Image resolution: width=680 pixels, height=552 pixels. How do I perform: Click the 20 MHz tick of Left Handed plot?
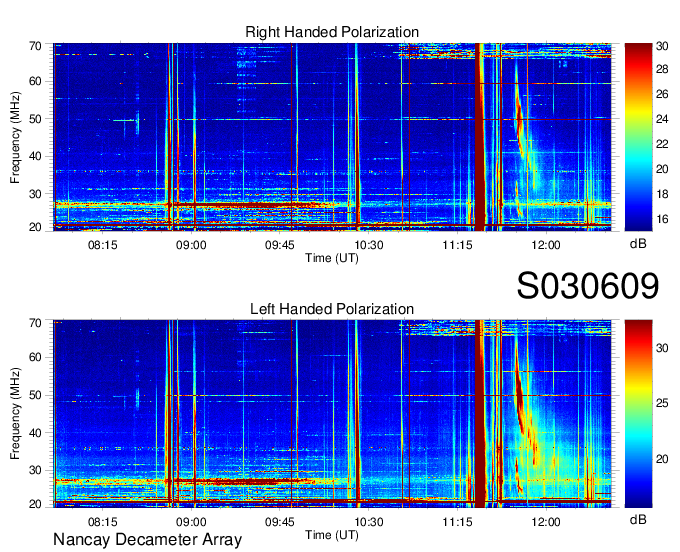35,504
